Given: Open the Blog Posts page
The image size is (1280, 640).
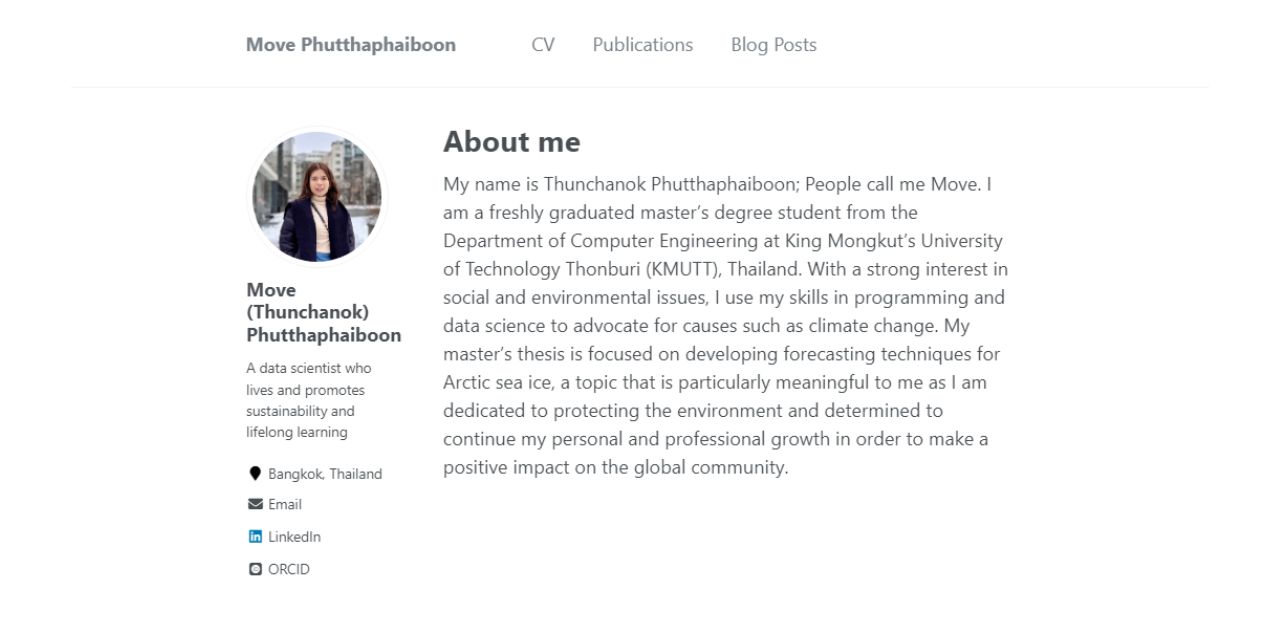Looking at the screenshot, I should click(x=773, y=44).
